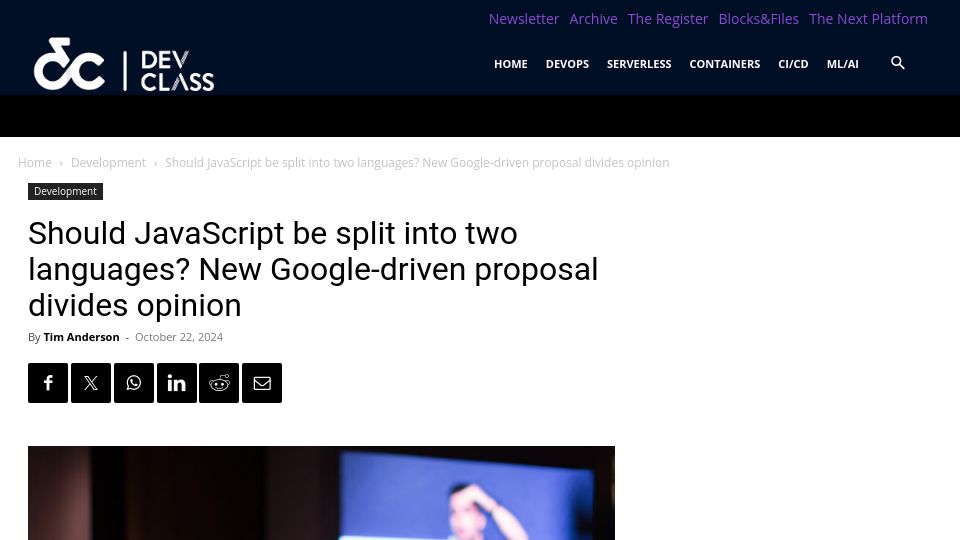Share article by email icon
Viewport: 960px width, 540px height.
point(261,383)
